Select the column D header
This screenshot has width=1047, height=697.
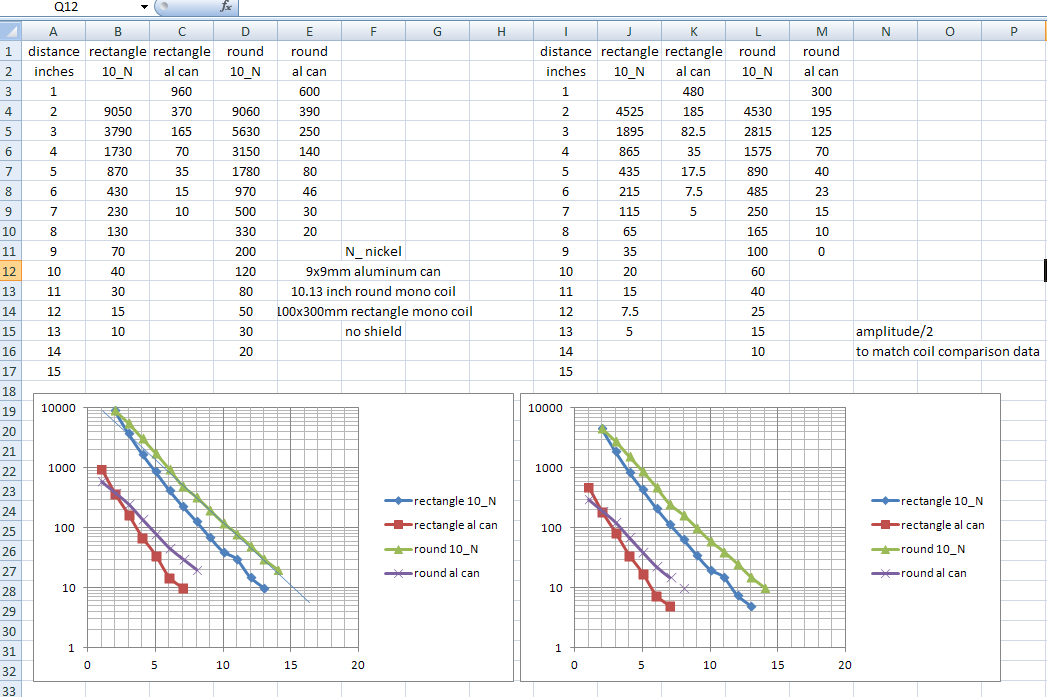click(x=245, y=32)
